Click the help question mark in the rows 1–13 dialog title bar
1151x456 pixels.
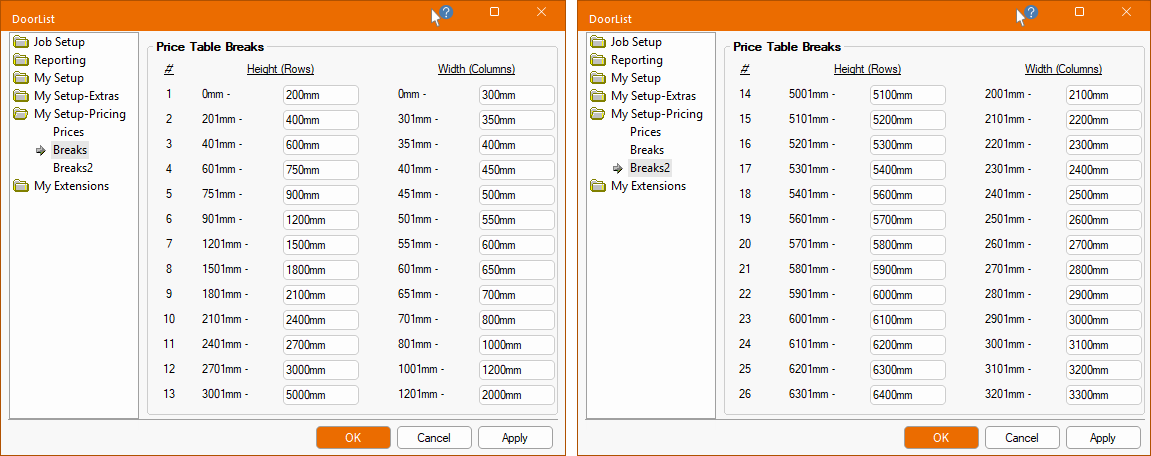[446, 13]
